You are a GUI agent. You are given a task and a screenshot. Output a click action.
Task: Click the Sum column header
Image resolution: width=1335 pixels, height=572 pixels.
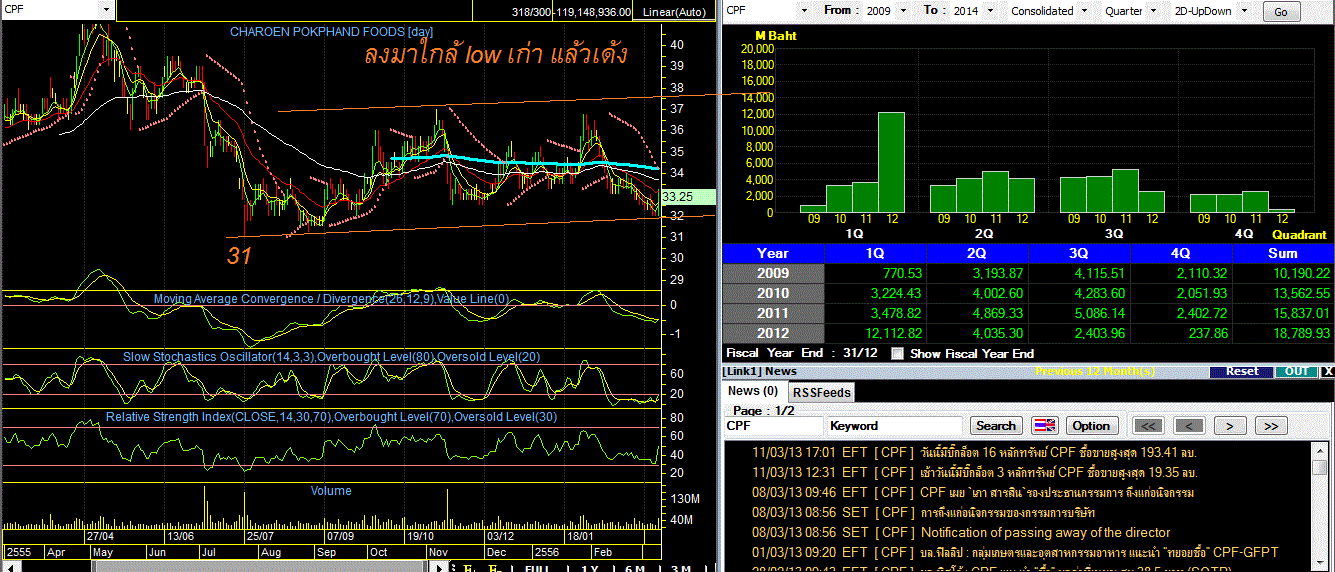[x=1283, y=254]
